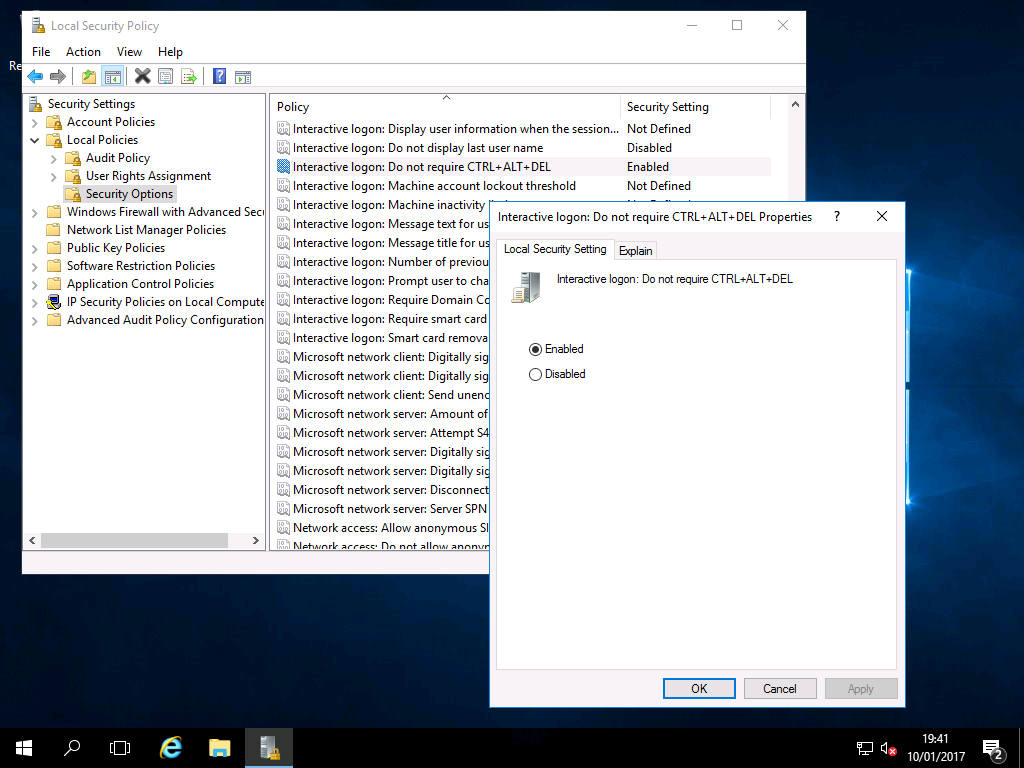The width and height of the screenshot is (1024, 768).
Task: Click Cancel in the Properties dialog
Action: coord(780,688)
